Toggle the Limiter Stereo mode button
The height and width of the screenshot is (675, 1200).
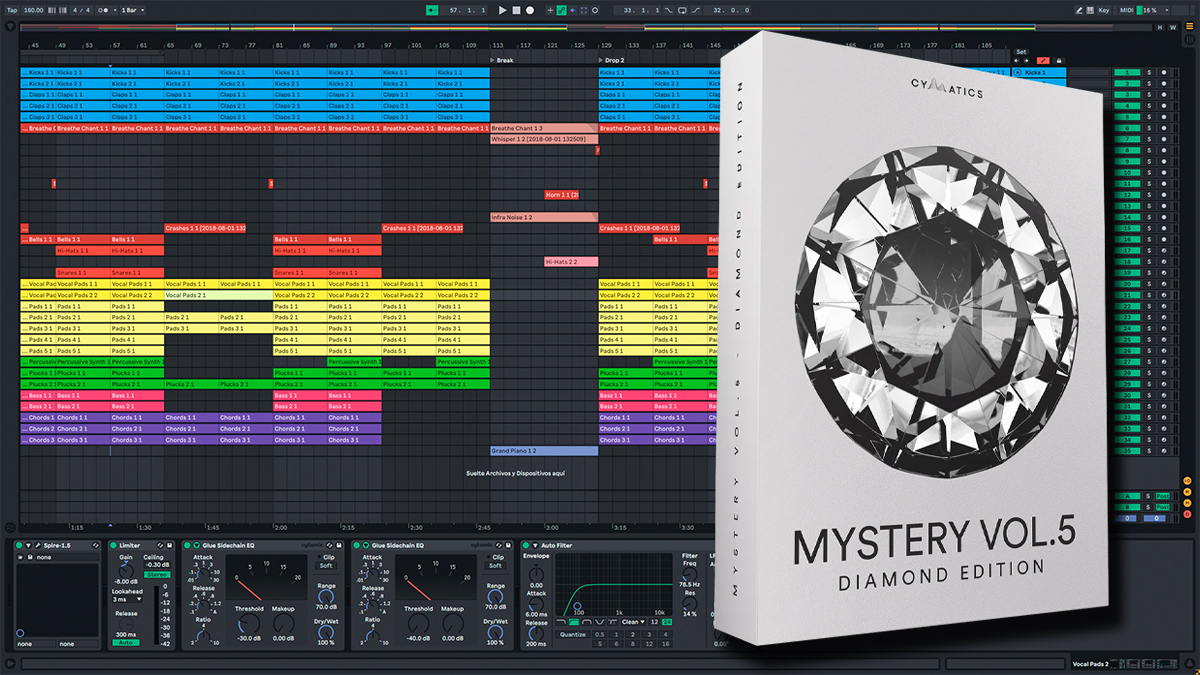point(157,575)
